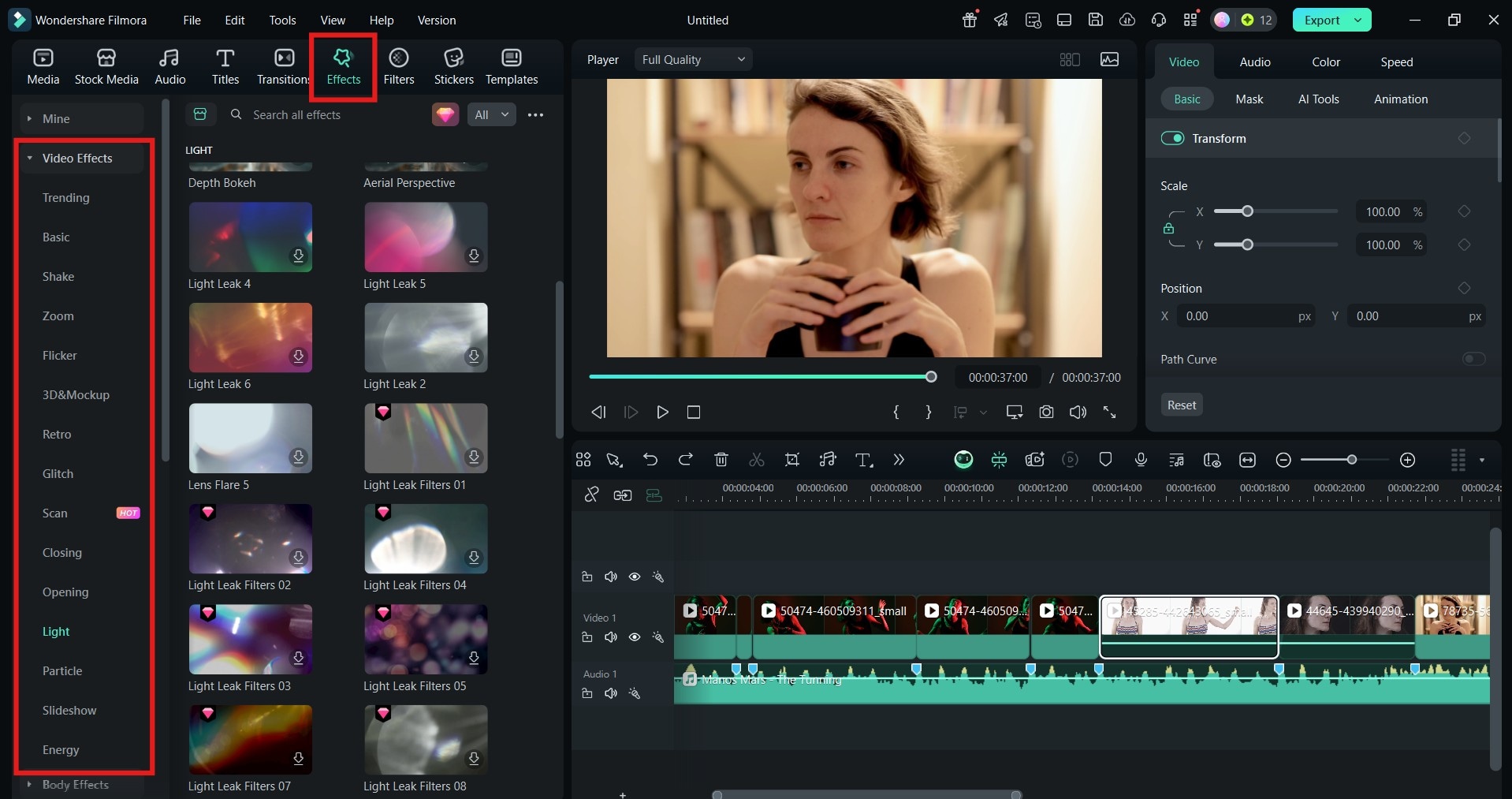Open more options ellipsis in effects panel
This screenshot has height=799, width=1512.
(x=535, y=114)
